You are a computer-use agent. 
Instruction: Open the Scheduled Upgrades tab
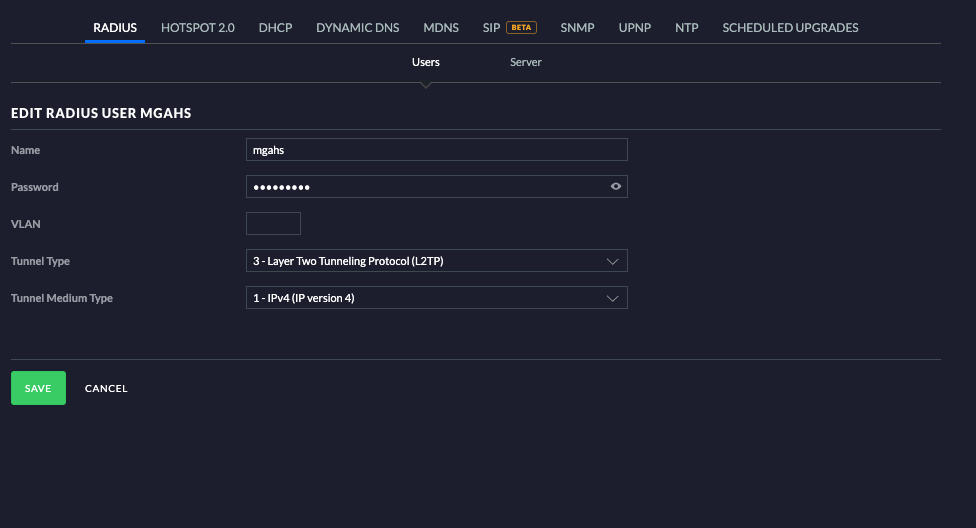click(x=790, y=28)
